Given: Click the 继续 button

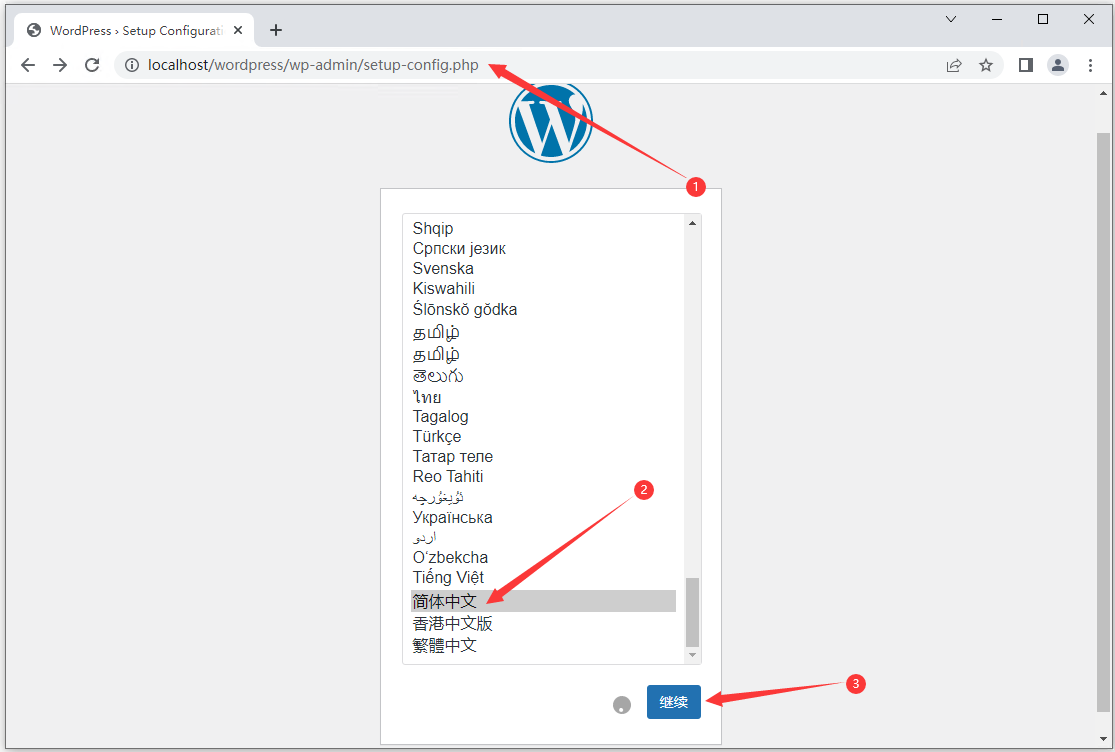Looking at the screenshot, I should 673,702.
